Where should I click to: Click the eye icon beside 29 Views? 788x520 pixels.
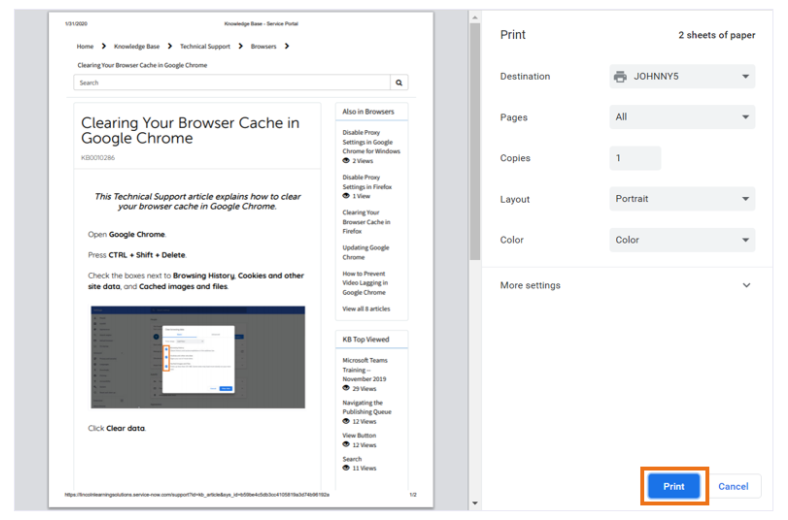(346, 388)
